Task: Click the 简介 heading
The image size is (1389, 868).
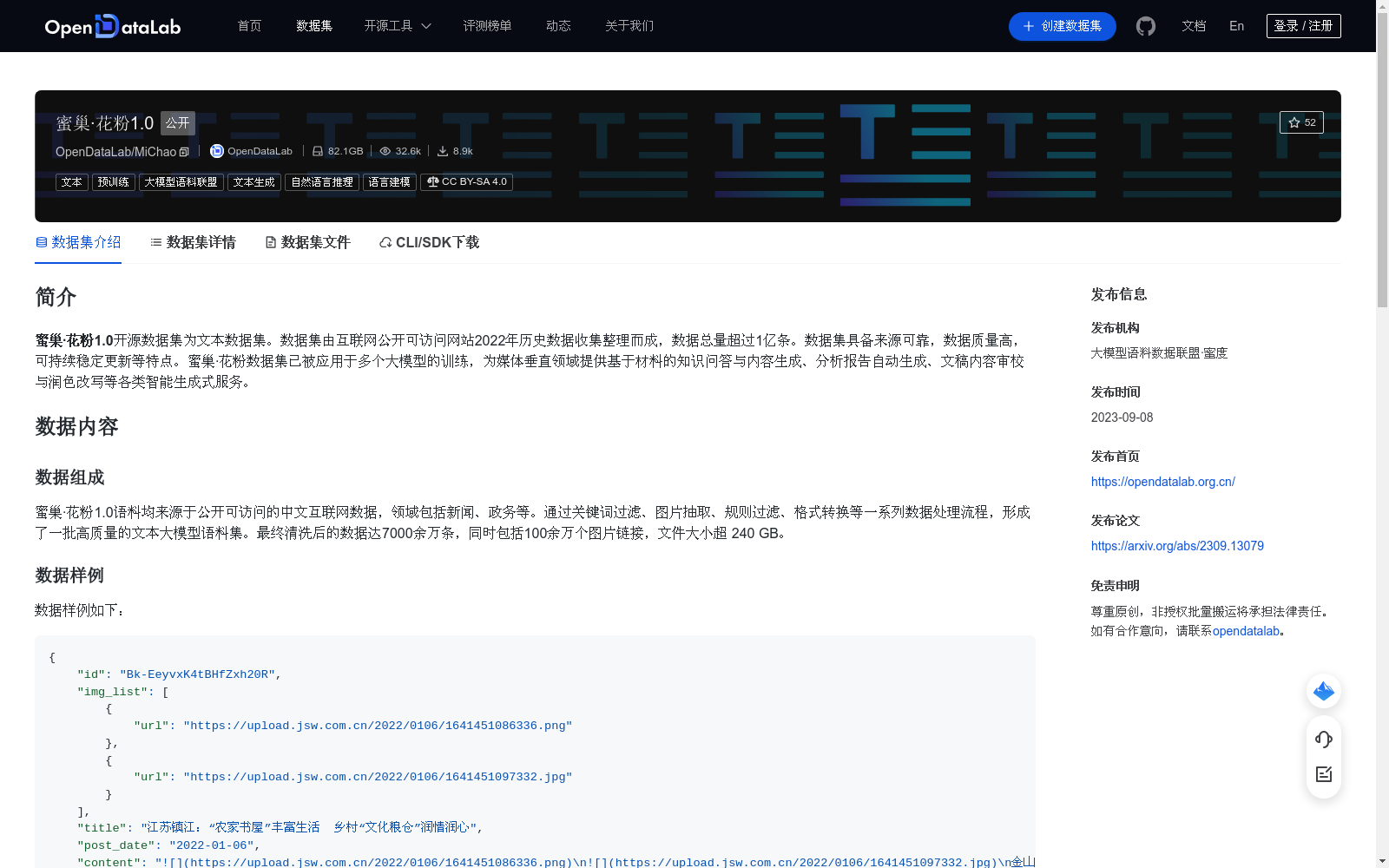Action: pos(56,297)
